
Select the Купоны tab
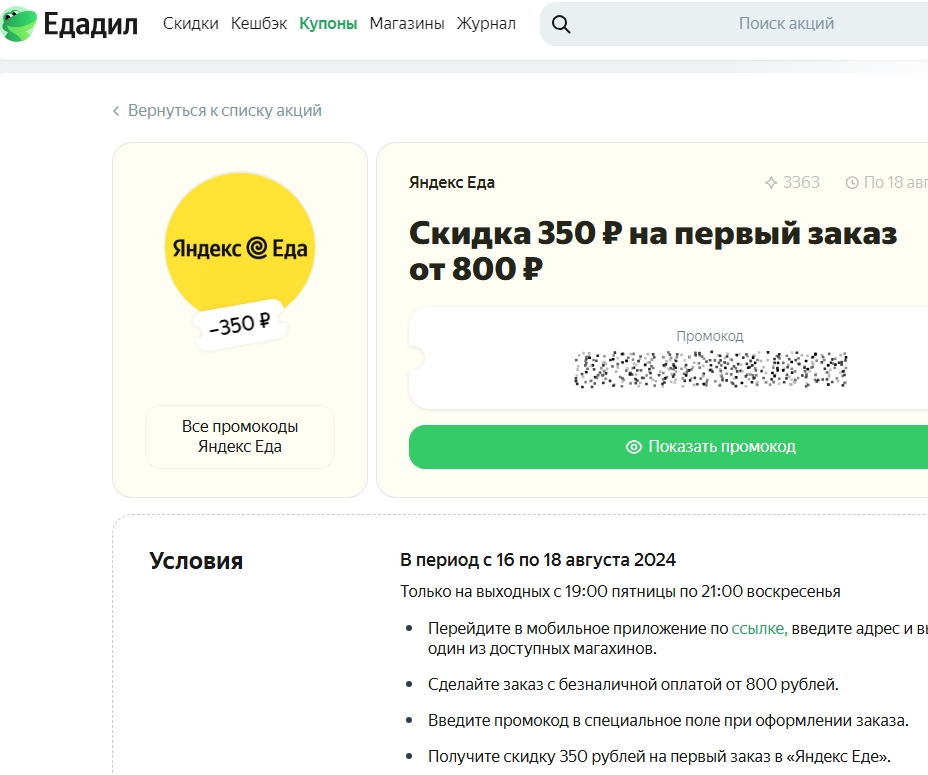click(328, 24)
